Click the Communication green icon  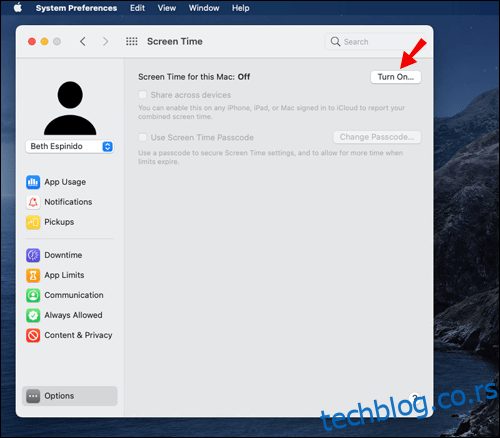pos(33,295)
